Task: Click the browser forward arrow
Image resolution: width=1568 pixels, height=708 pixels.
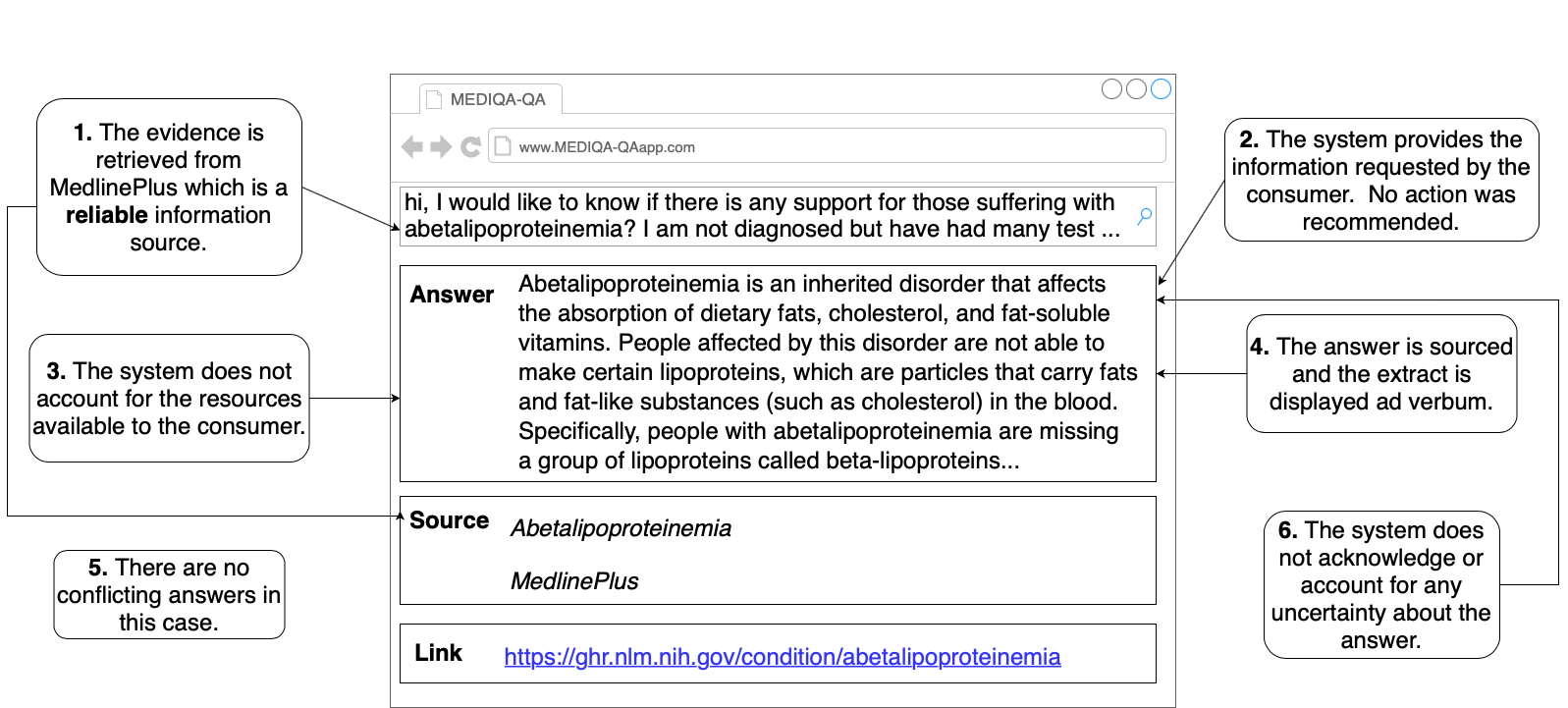Action: point(441,147)
